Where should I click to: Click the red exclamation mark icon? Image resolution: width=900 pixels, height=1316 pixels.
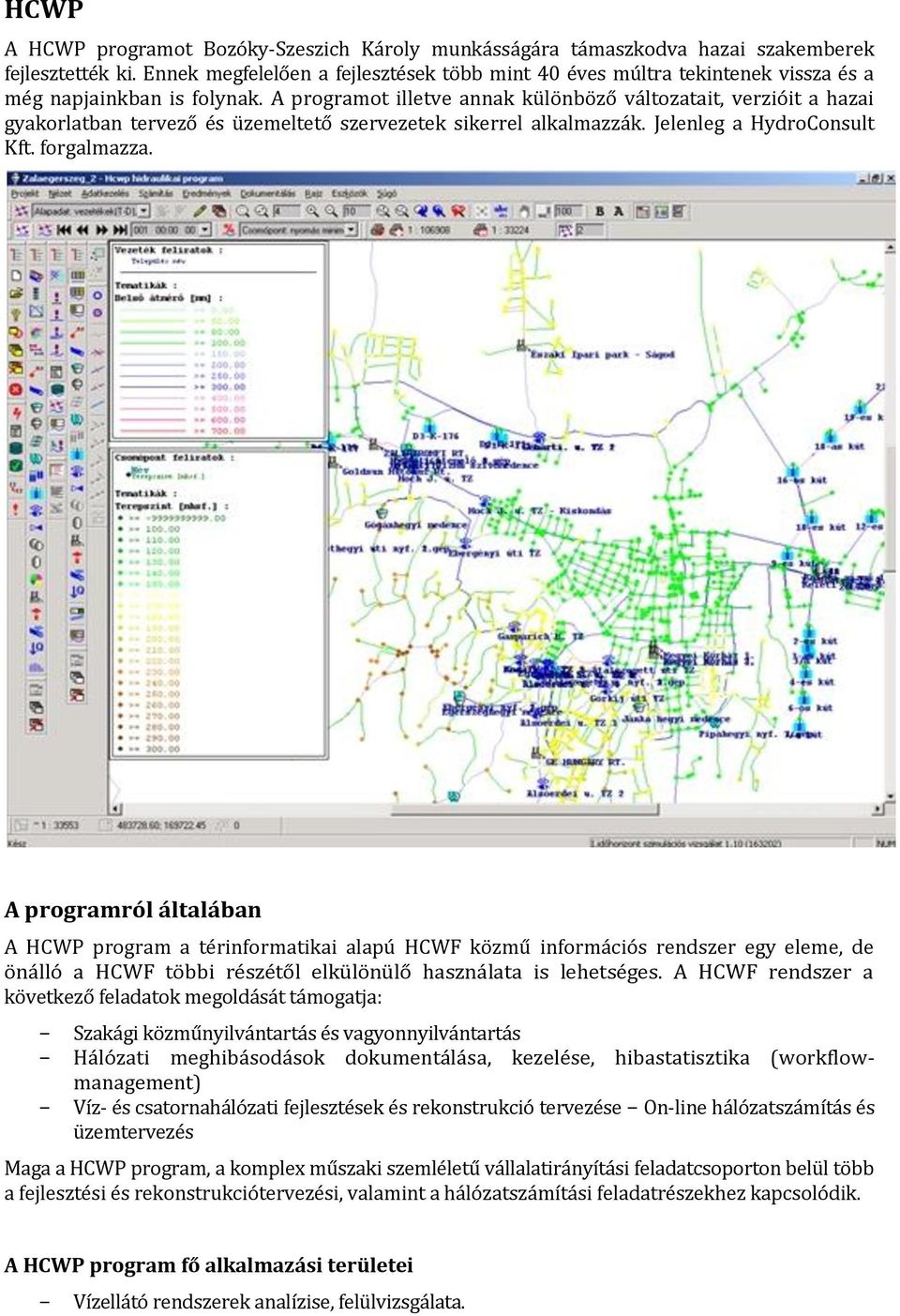(16, 508)
